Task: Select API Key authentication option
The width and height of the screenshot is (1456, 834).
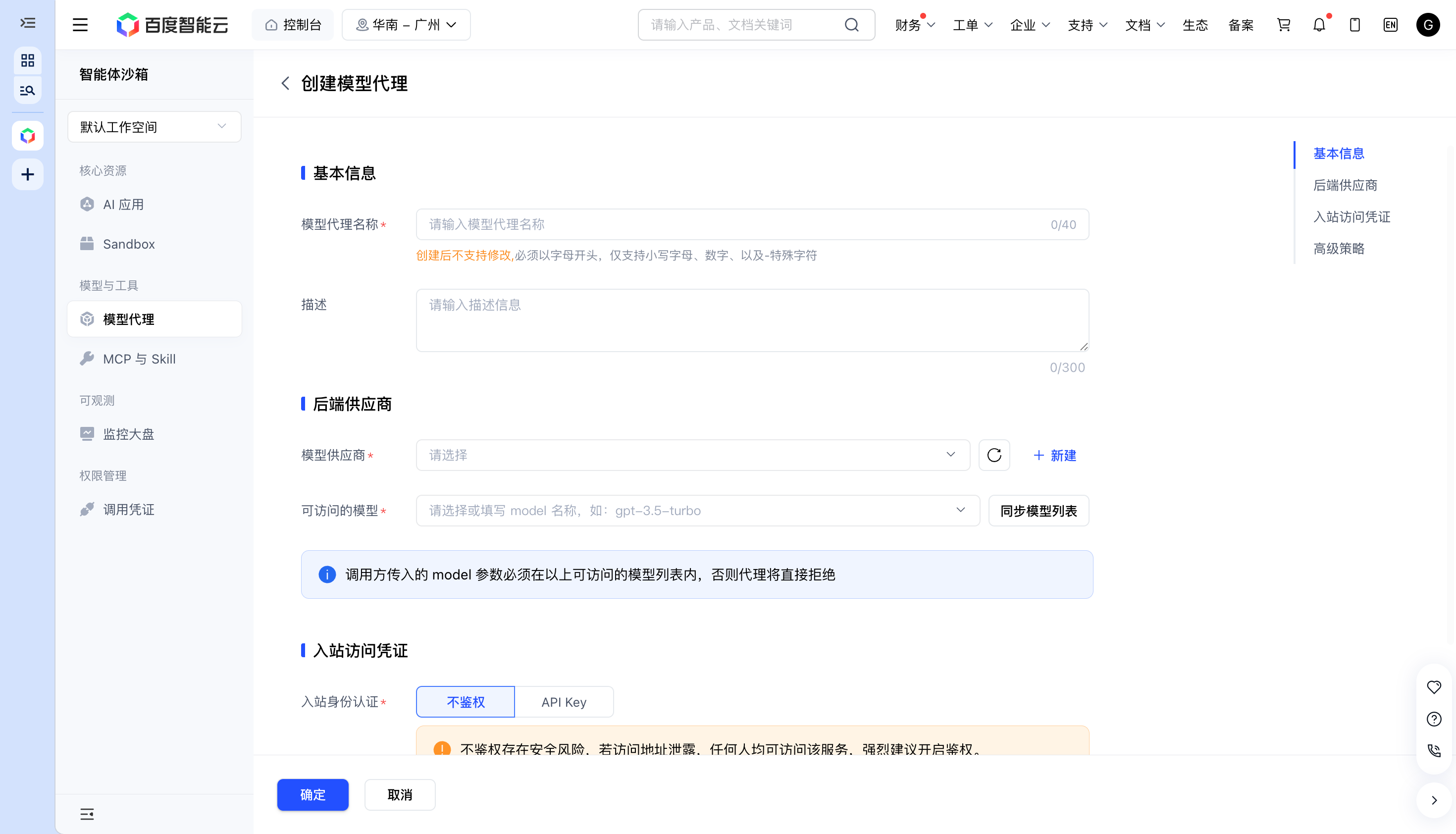Action: (x=564, y=702)
